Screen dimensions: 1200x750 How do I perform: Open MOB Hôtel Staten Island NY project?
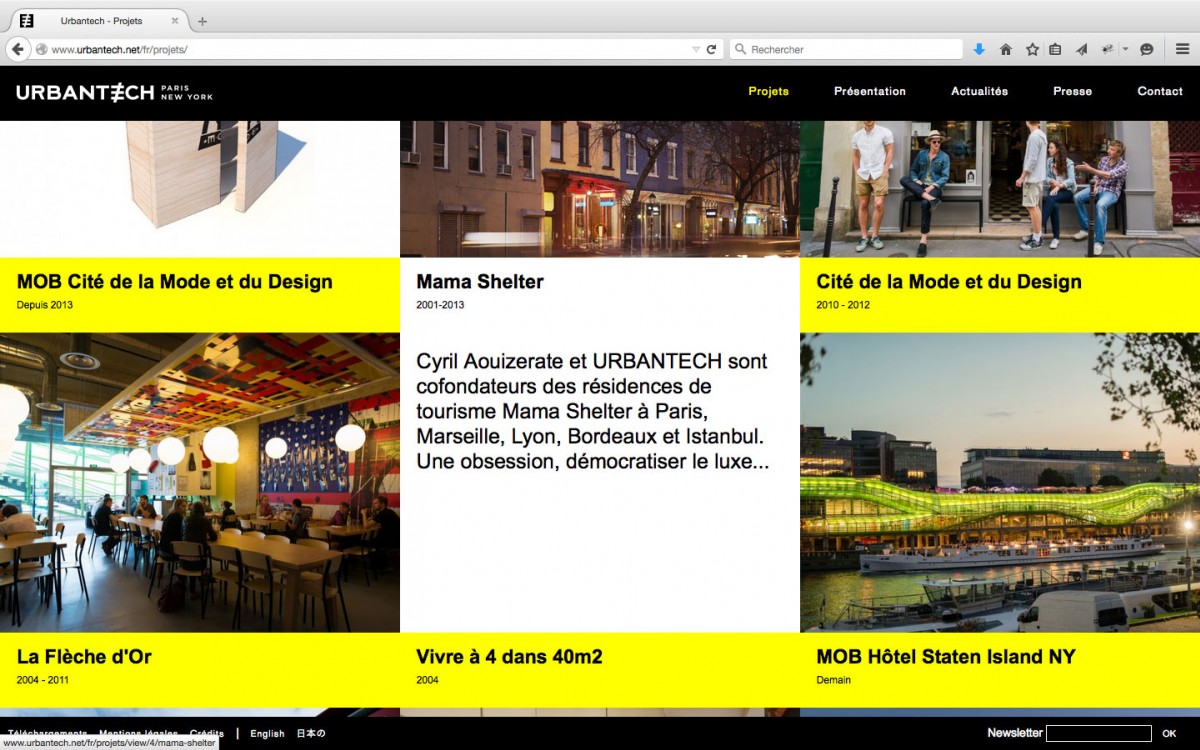(946, 657)
